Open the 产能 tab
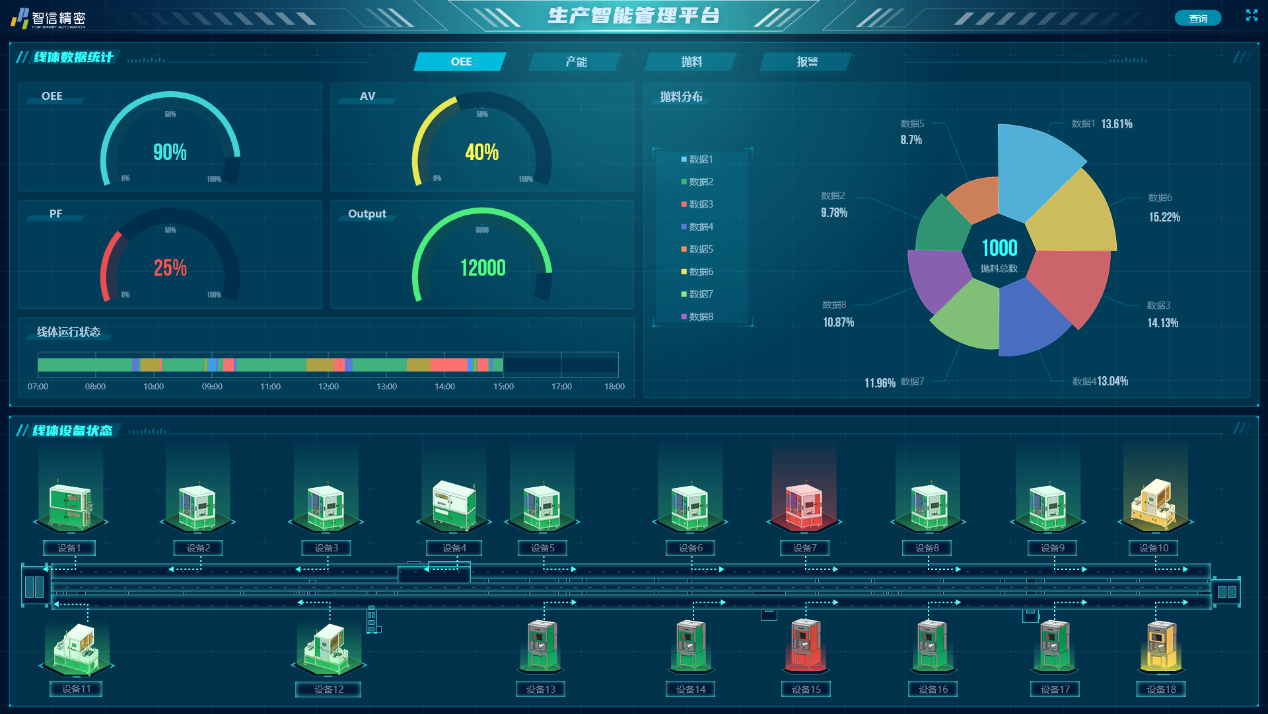 [x=576, y=62]
